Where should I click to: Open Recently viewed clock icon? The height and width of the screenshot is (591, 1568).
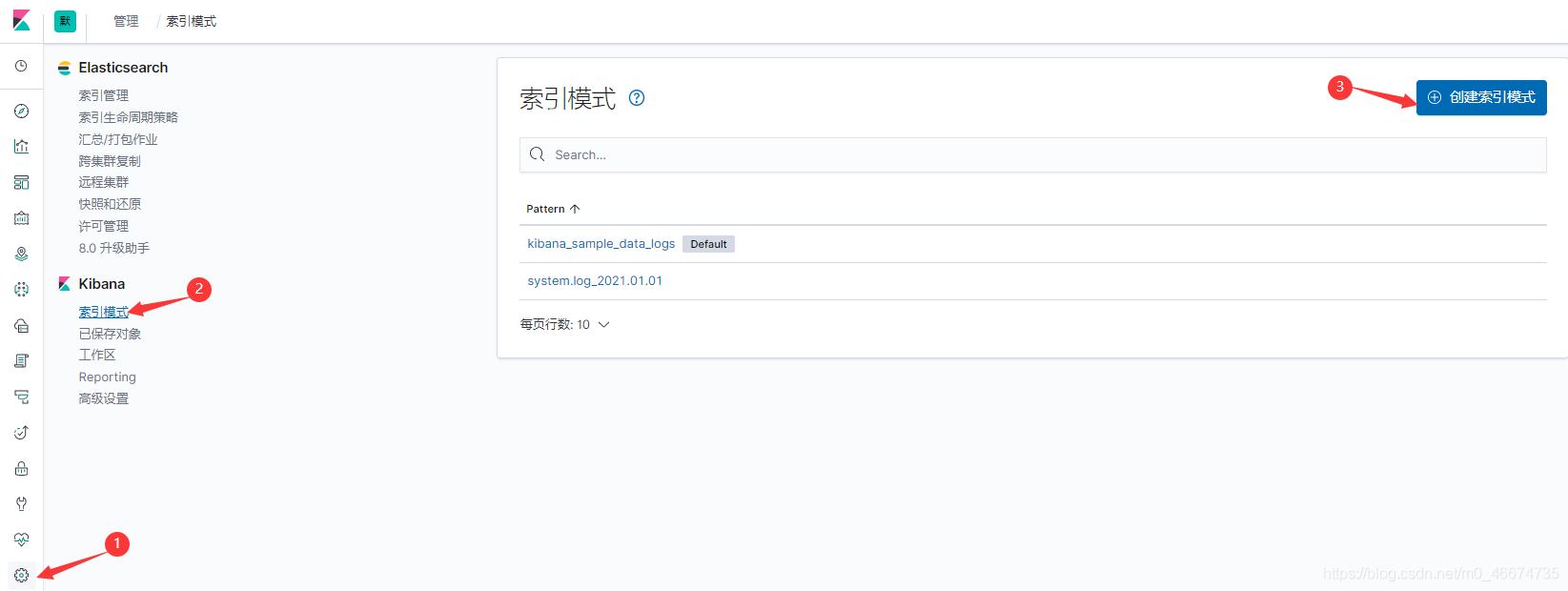21,66
